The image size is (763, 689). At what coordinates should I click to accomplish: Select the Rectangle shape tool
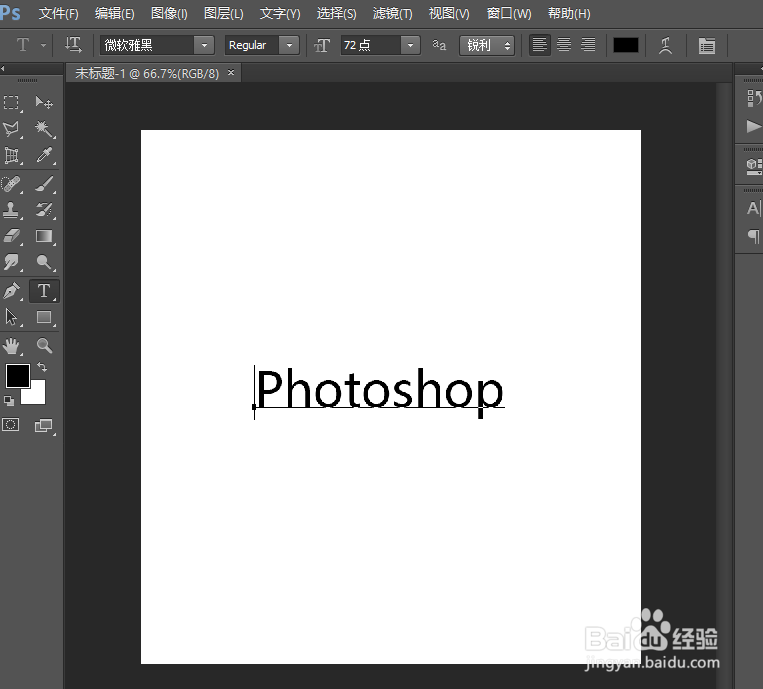click(x=44, y=317)
